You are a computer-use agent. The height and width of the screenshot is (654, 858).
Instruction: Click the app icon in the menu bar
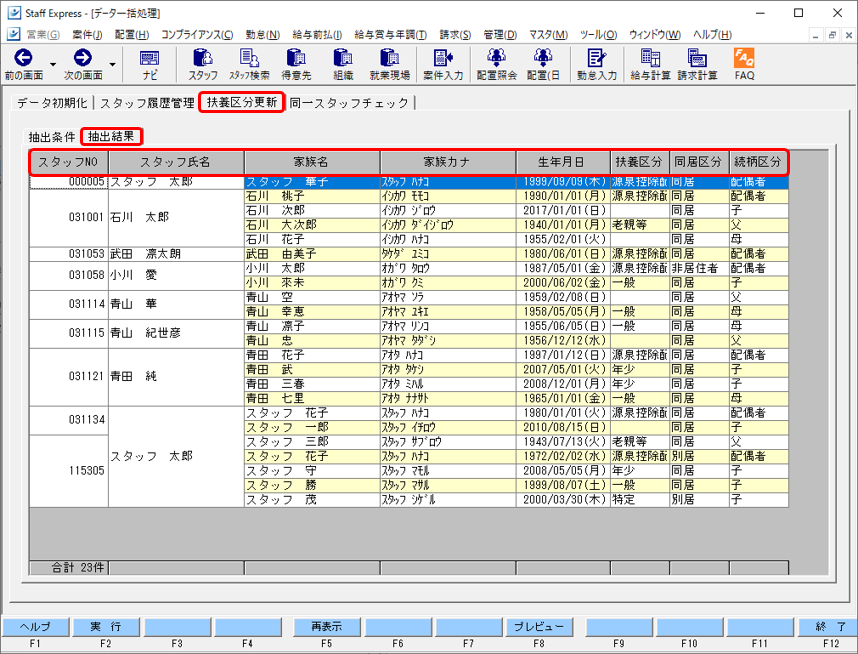click(13, 34)
